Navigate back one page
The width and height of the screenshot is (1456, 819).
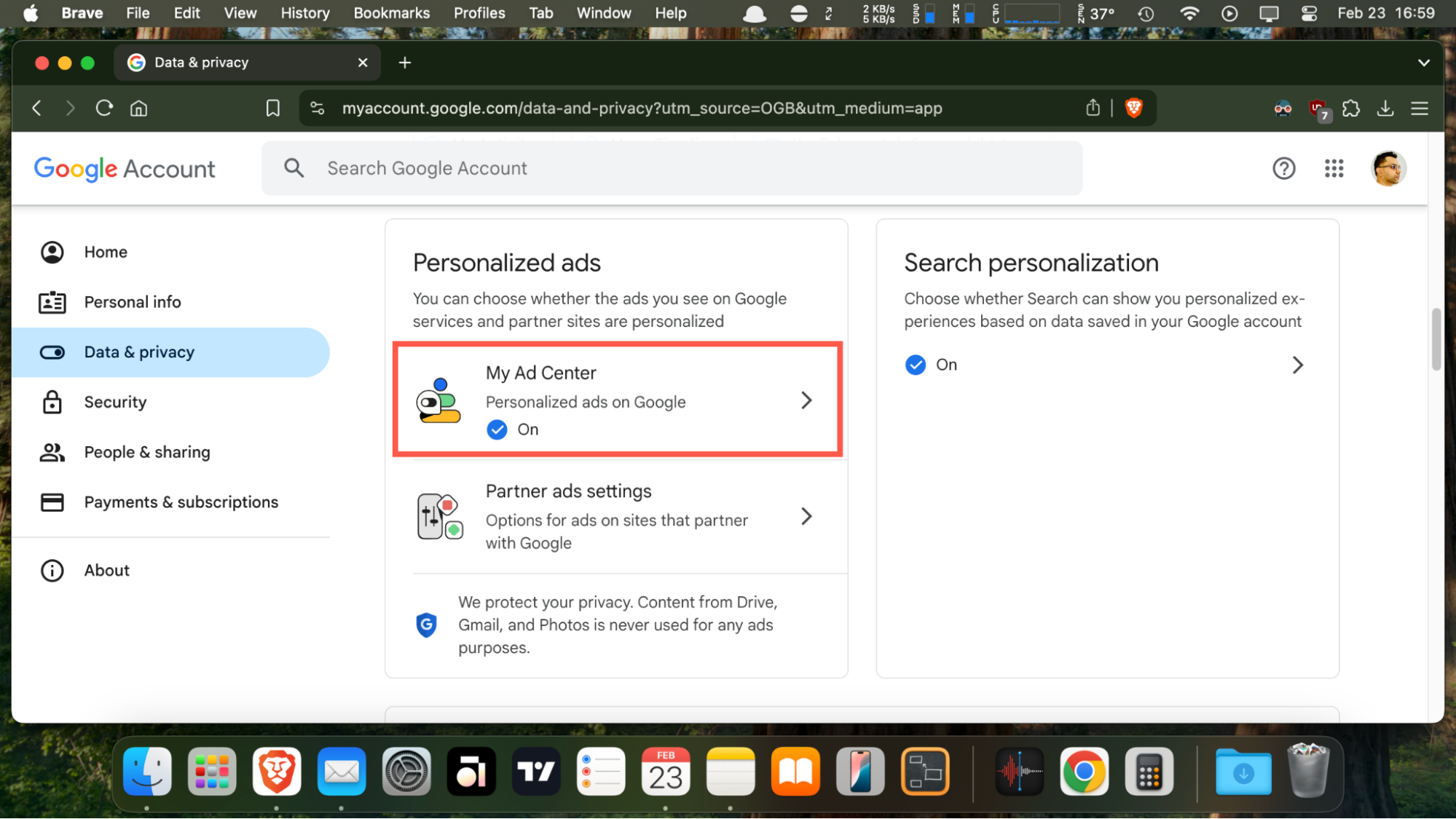click(37, 108)
